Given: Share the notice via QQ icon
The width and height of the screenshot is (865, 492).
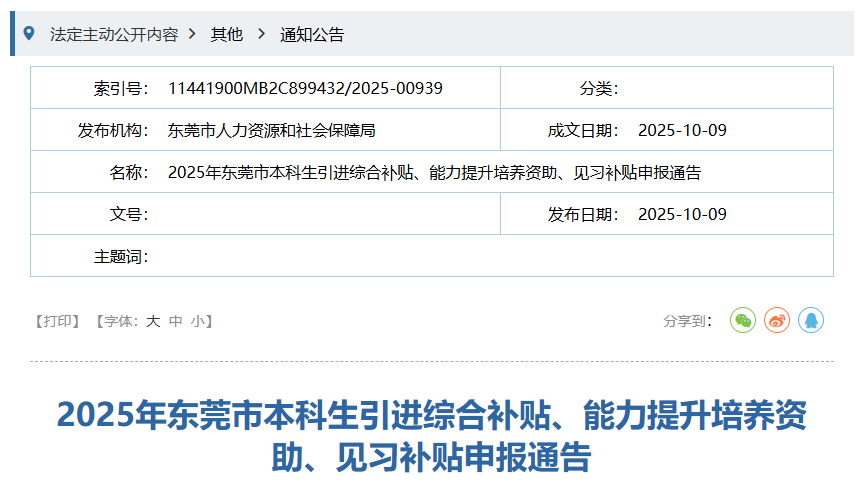Looking at the screenshot, I should pyautogui.click(x=811, y=321).
